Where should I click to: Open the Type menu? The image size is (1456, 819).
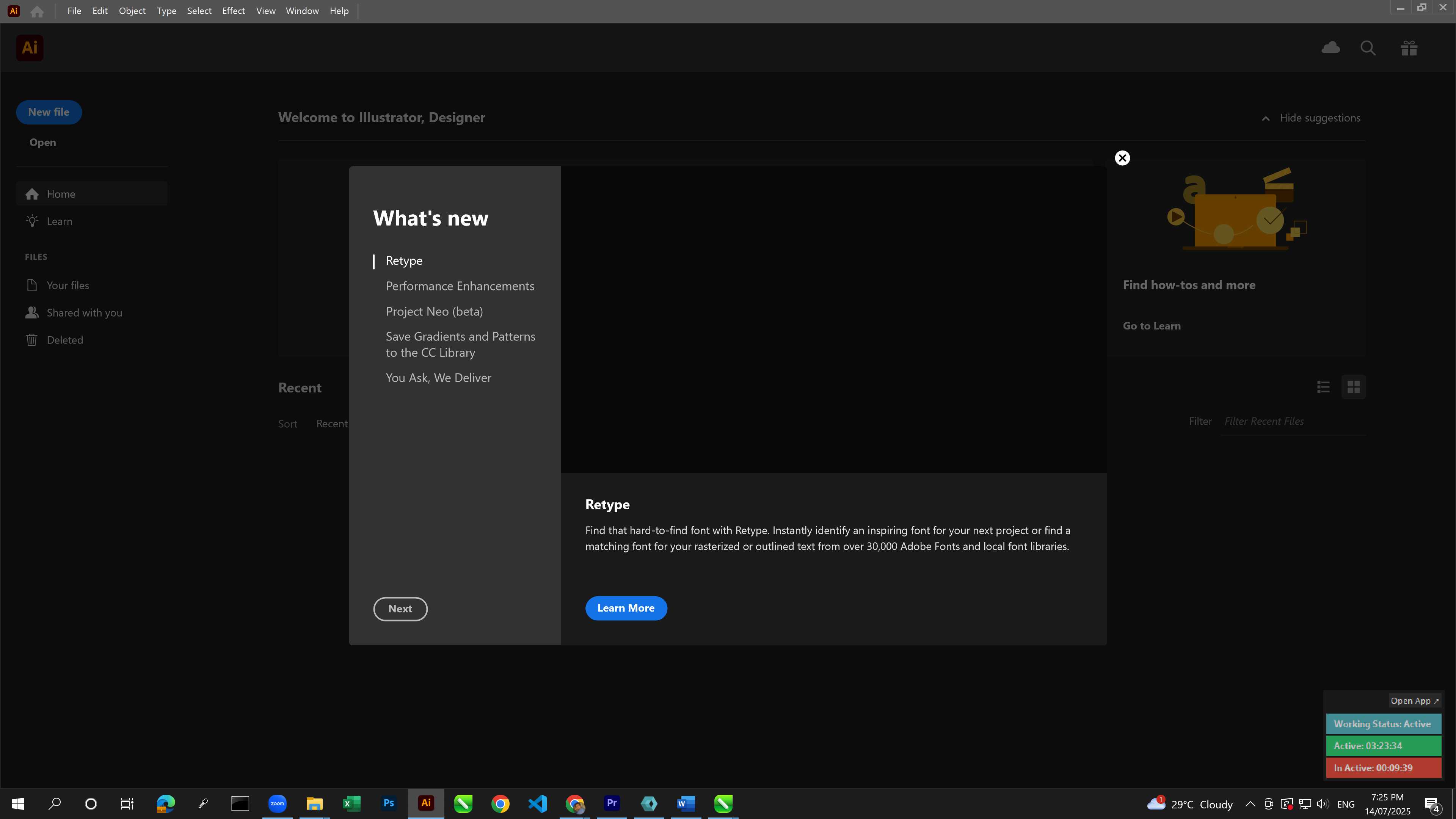(167, 11)
